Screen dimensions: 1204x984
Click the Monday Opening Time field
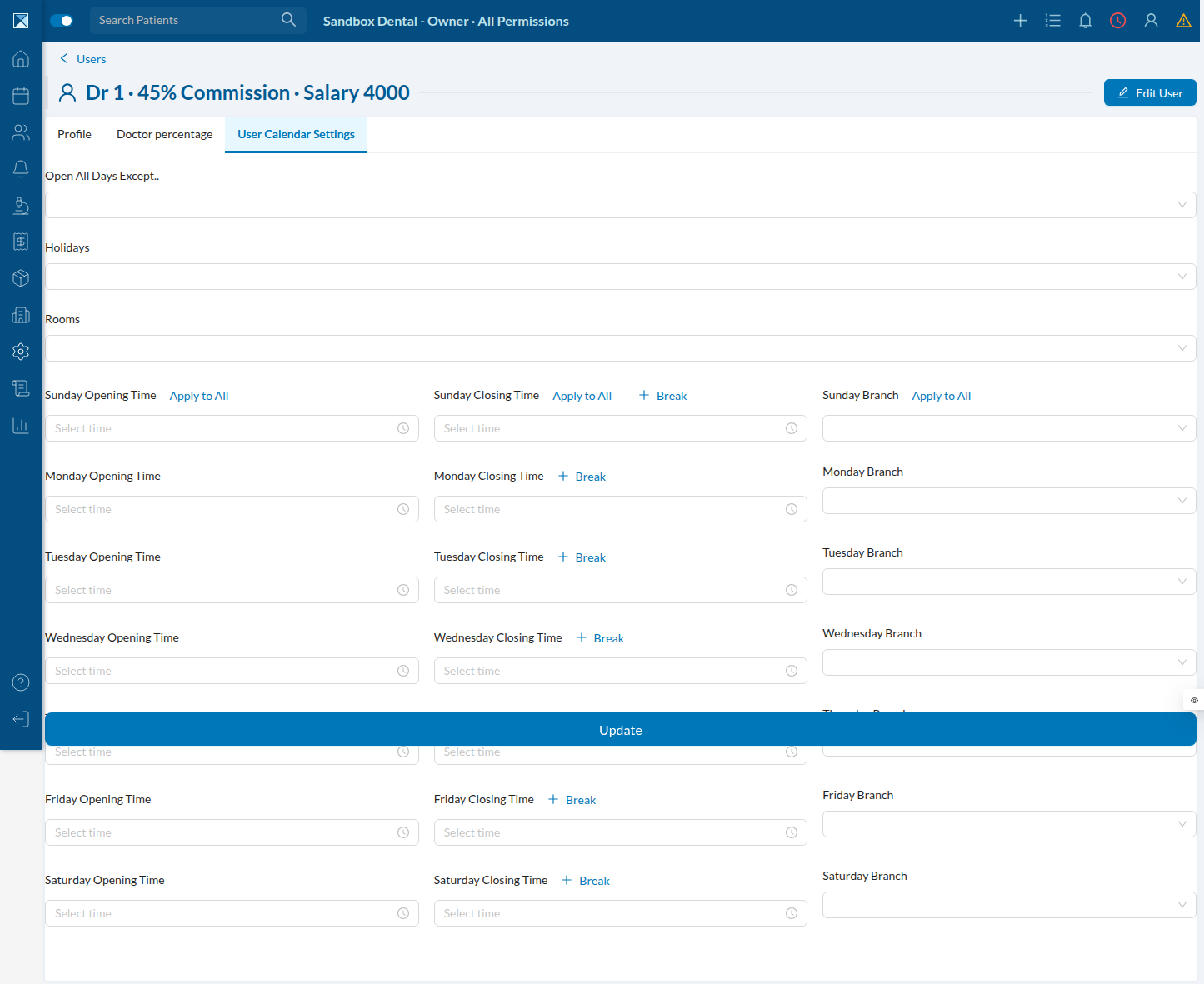point(232,509)
